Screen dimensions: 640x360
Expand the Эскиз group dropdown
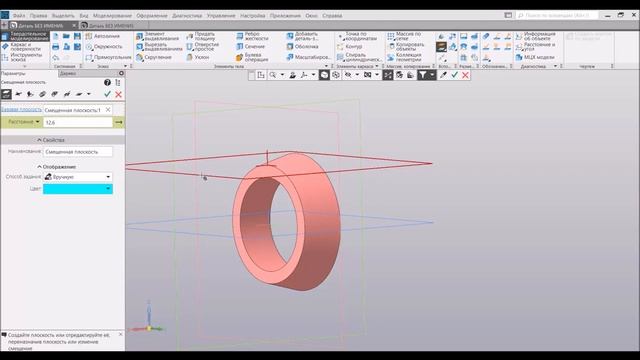tap(125, 66)
